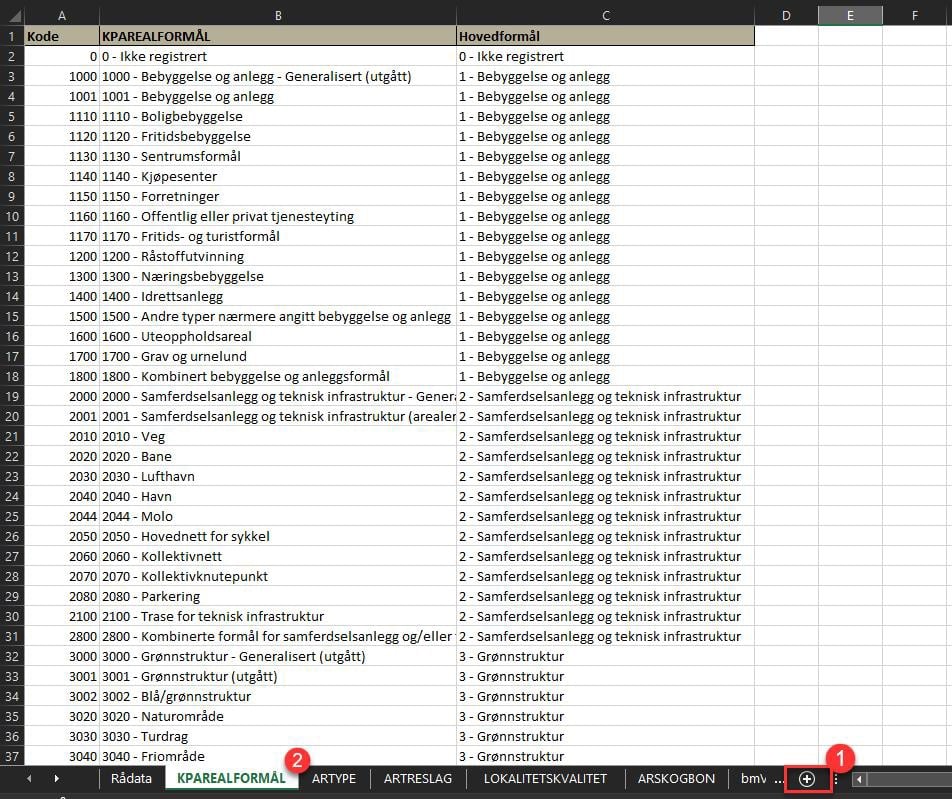Switch to the Rådata sheet tab
The width and height of the screenshot is (952, 799).
131,779
